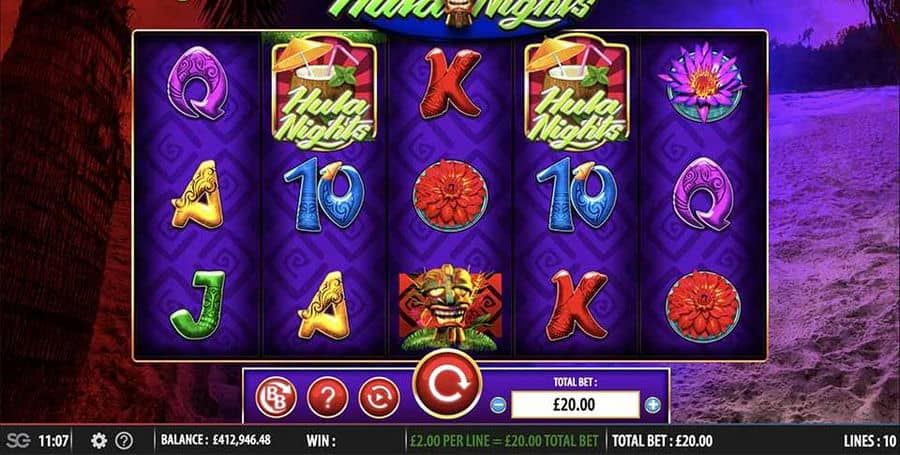The width and height of the screenshot is (900, 455).
Task: Click the £2.00 per line bet text
Action: pos(504,441)
